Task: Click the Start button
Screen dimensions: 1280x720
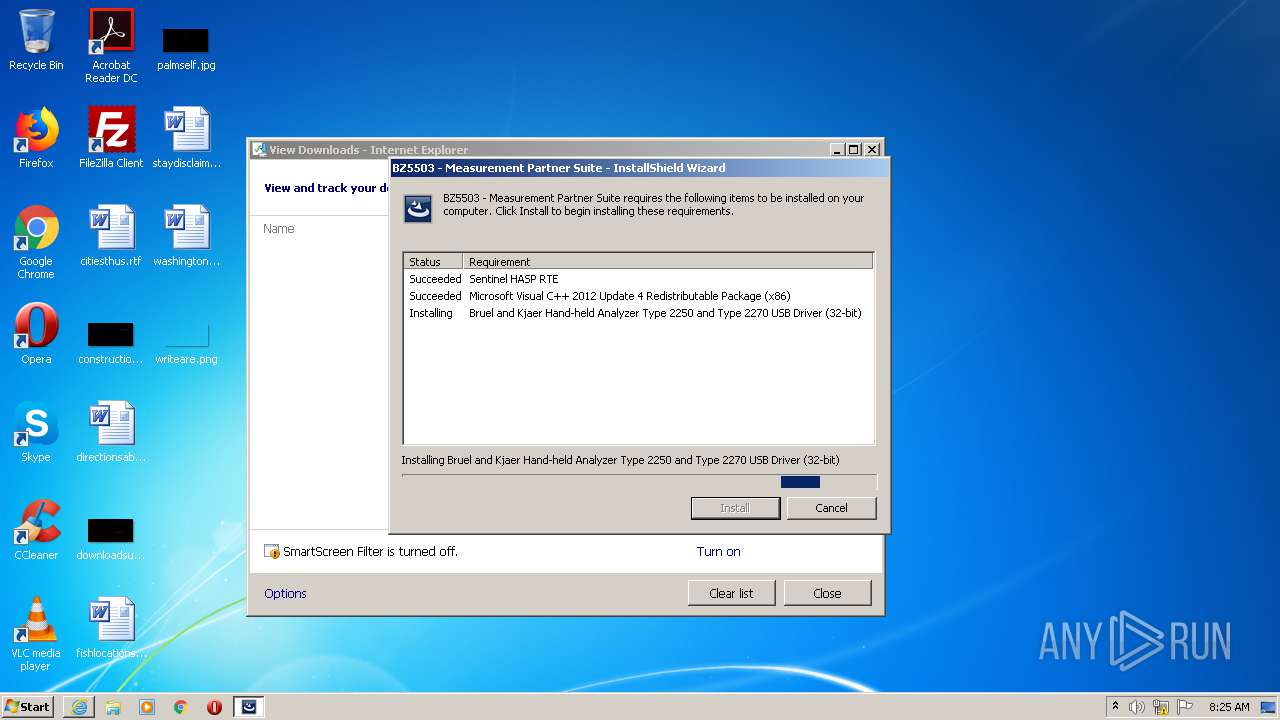Action: point(28,707)
